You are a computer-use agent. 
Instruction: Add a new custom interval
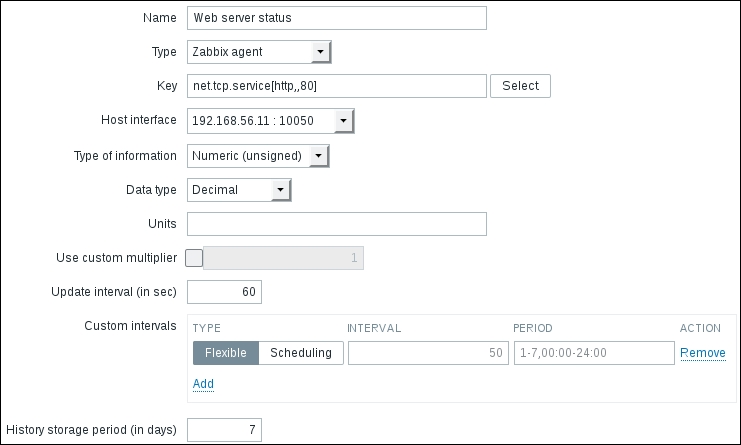tap(202, 384)
